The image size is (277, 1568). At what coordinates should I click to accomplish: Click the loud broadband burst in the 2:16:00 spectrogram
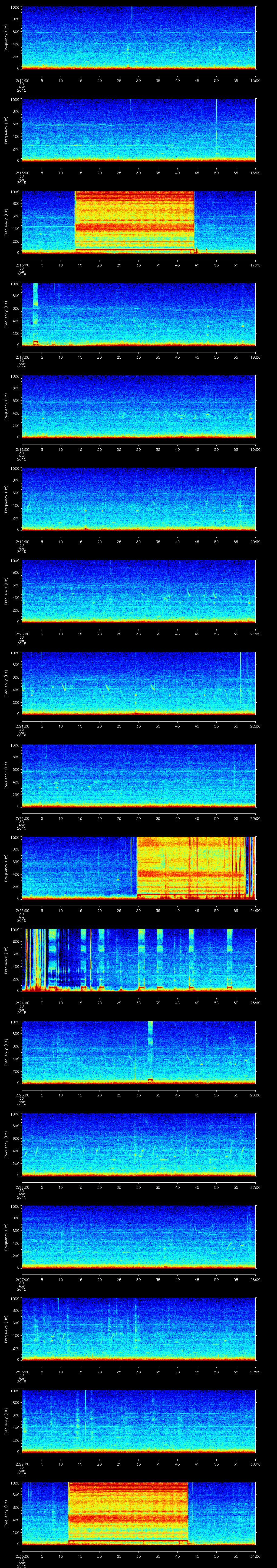(x=134, y=221)
